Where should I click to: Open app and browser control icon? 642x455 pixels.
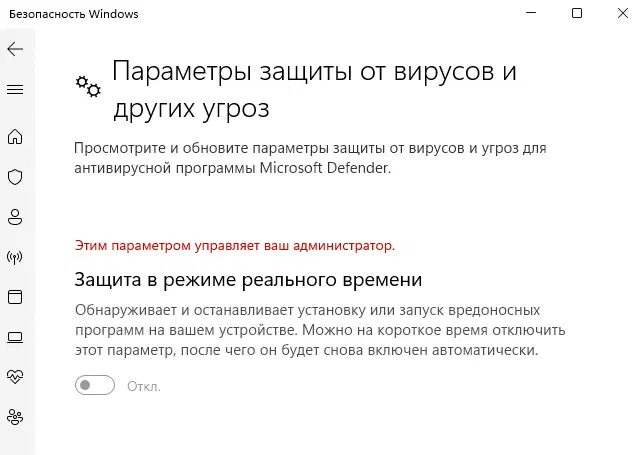[15, 297]
